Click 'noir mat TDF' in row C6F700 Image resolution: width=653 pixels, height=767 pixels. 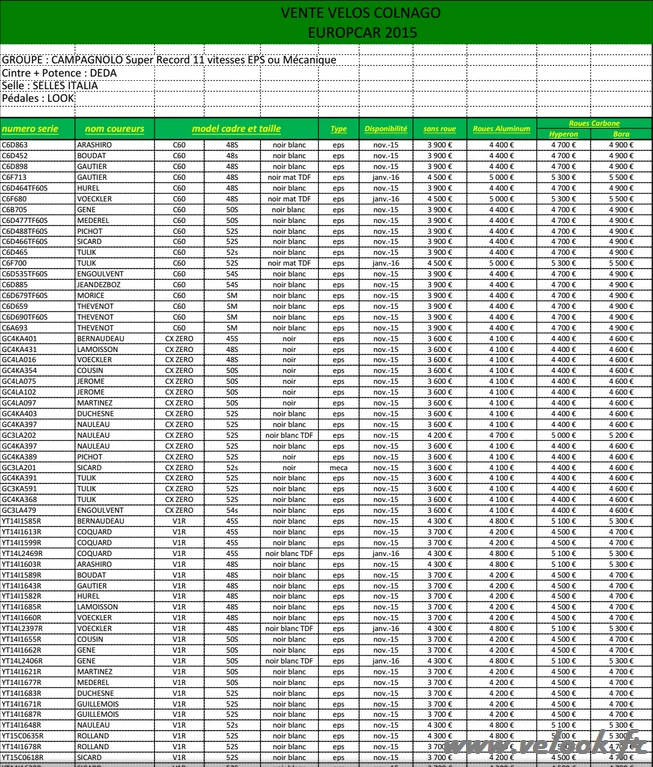(289, 263)
